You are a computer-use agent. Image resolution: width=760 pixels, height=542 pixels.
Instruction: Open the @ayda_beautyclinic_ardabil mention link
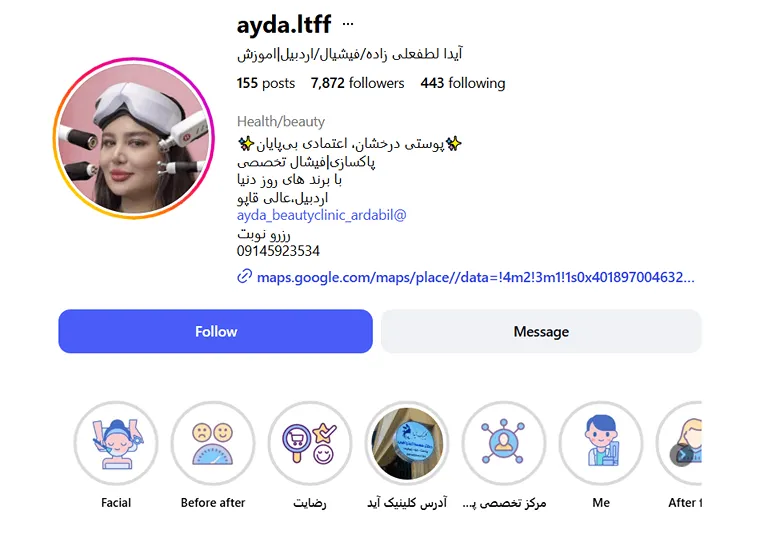(321, 215)
